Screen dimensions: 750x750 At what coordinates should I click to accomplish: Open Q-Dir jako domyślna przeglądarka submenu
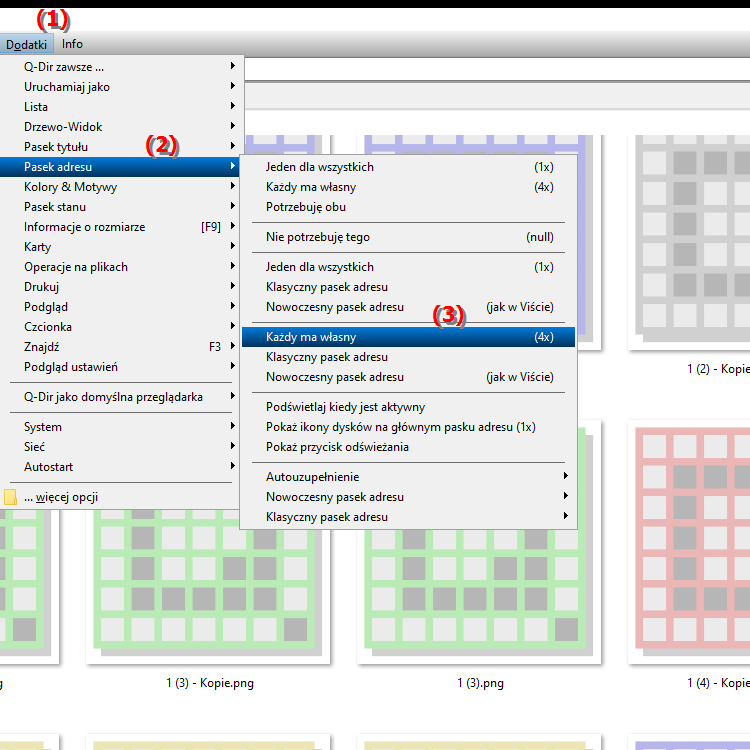click(x=122, y=397)
